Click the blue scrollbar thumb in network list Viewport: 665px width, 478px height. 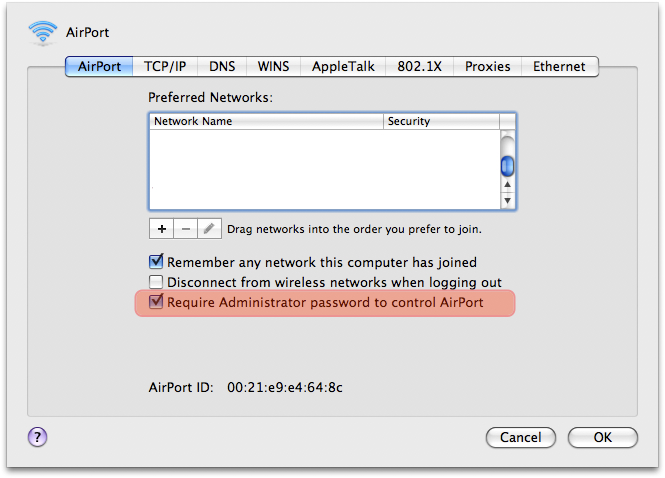tap(507, 166)
